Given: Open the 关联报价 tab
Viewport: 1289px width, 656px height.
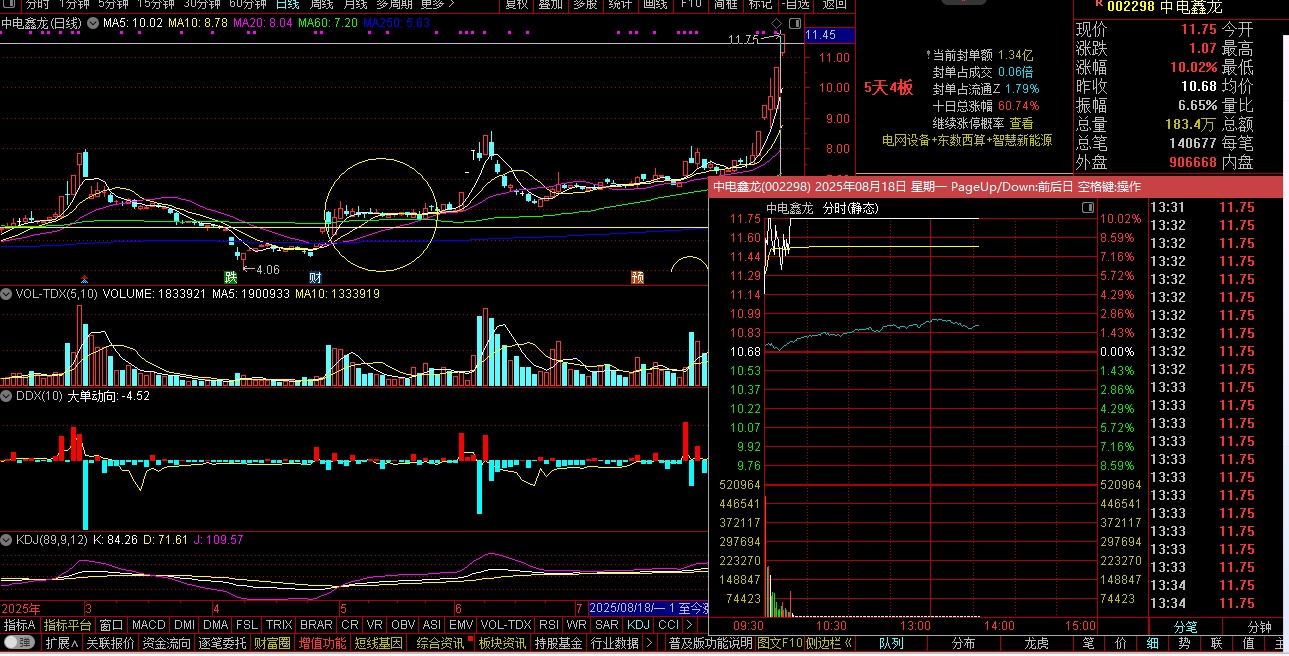Looking at the screenshot, I should pos(110,643).
